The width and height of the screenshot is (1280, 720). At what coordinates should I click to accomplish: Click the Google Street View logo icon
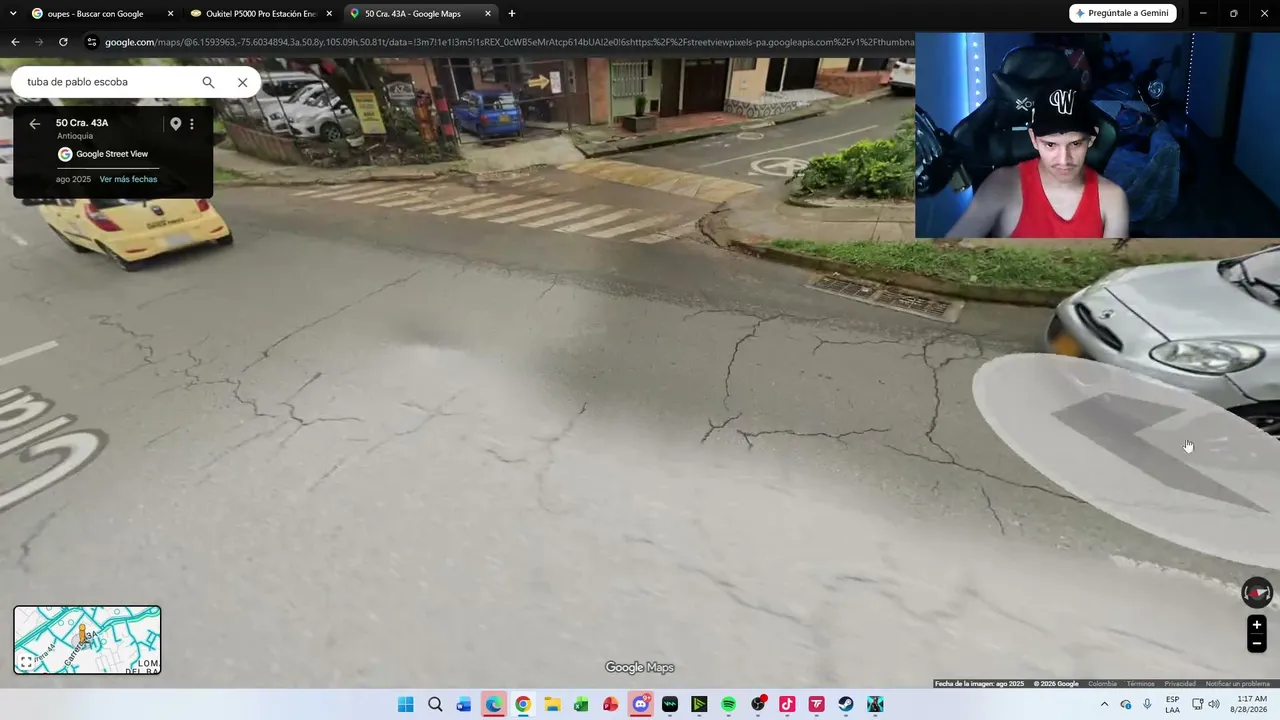pyautogui.click(x=65, y=154)
